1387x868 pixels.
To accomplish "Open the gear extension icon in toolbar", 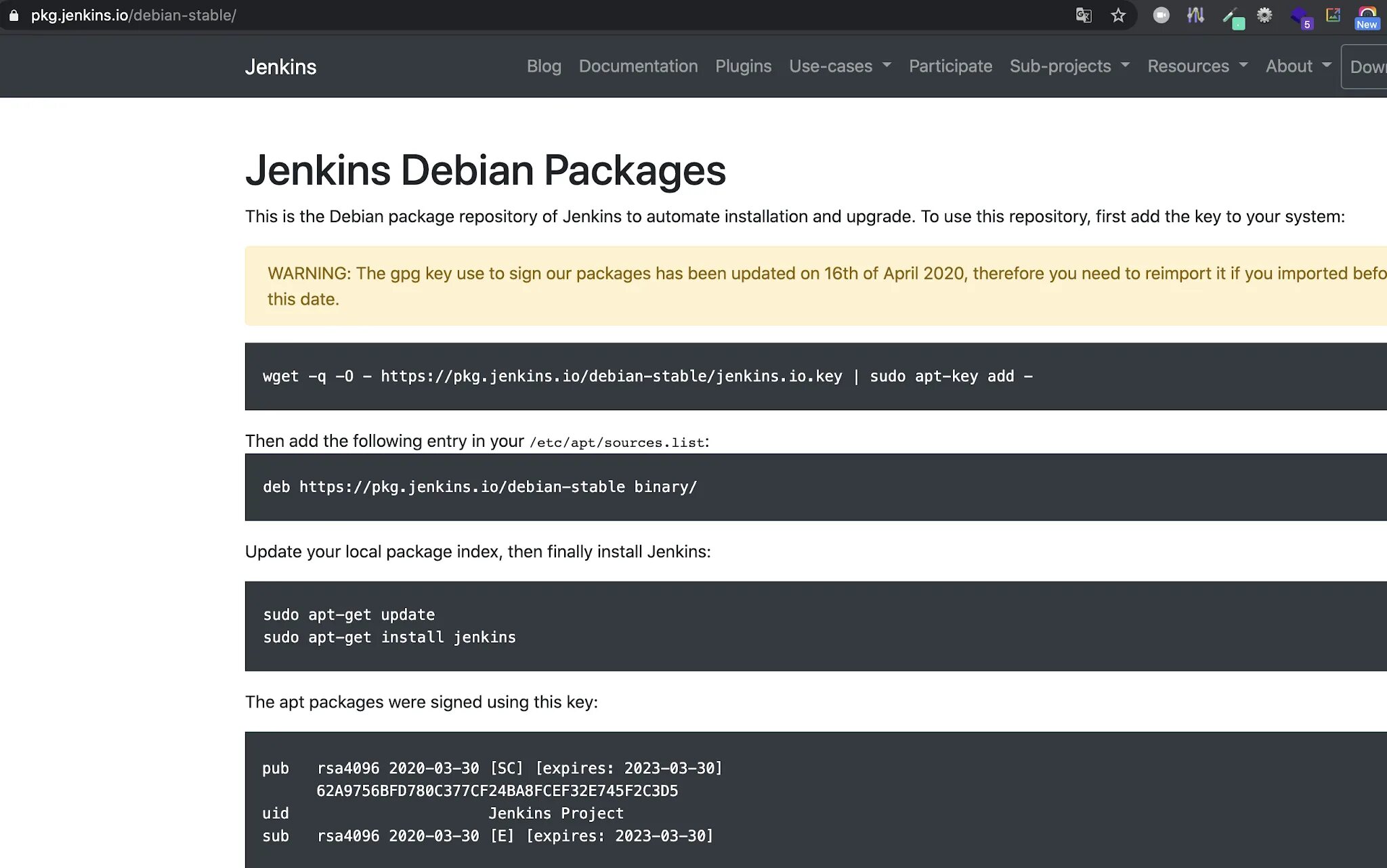I will point(1264,15).
